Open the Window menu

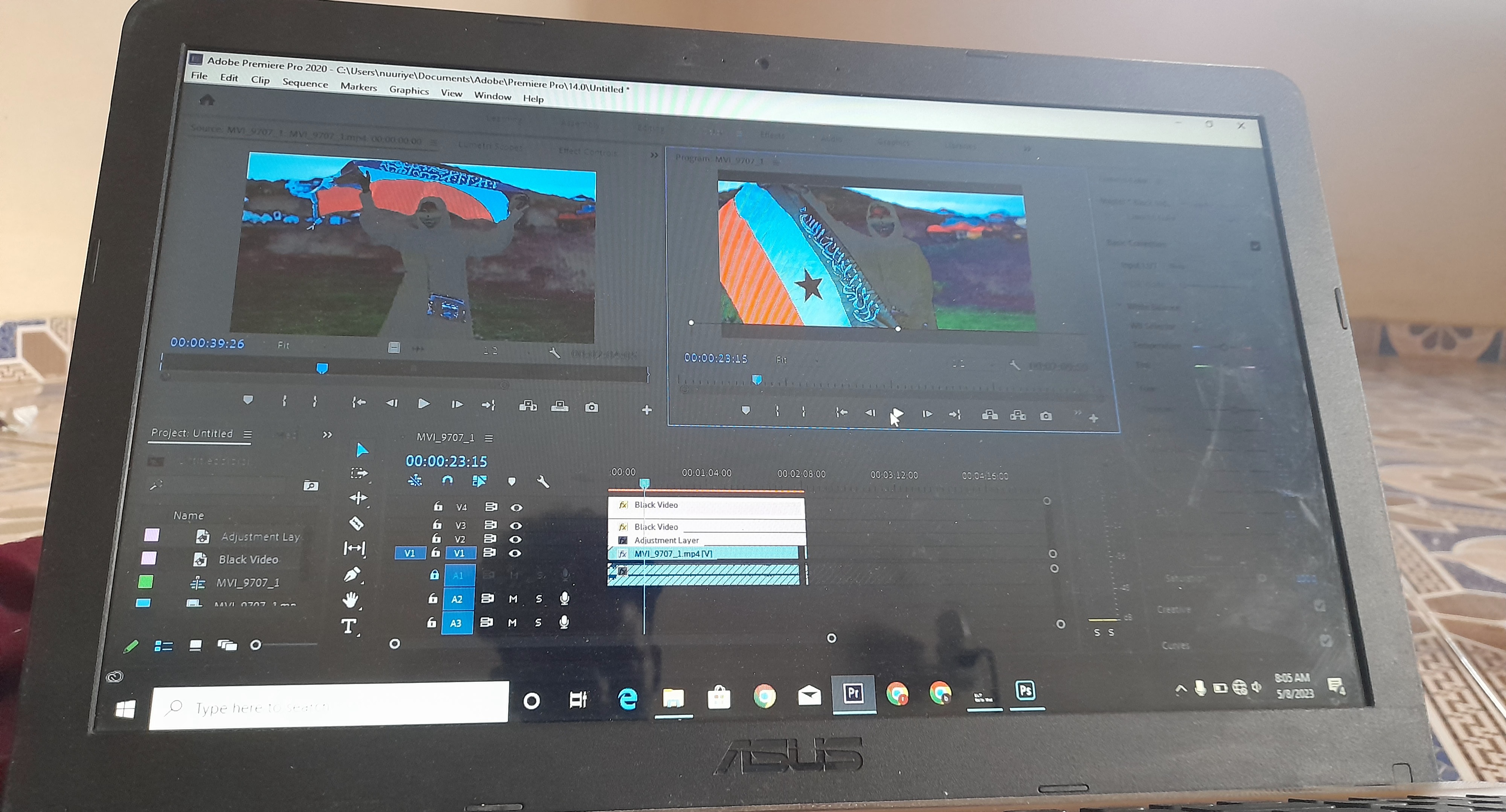[492, 96]
